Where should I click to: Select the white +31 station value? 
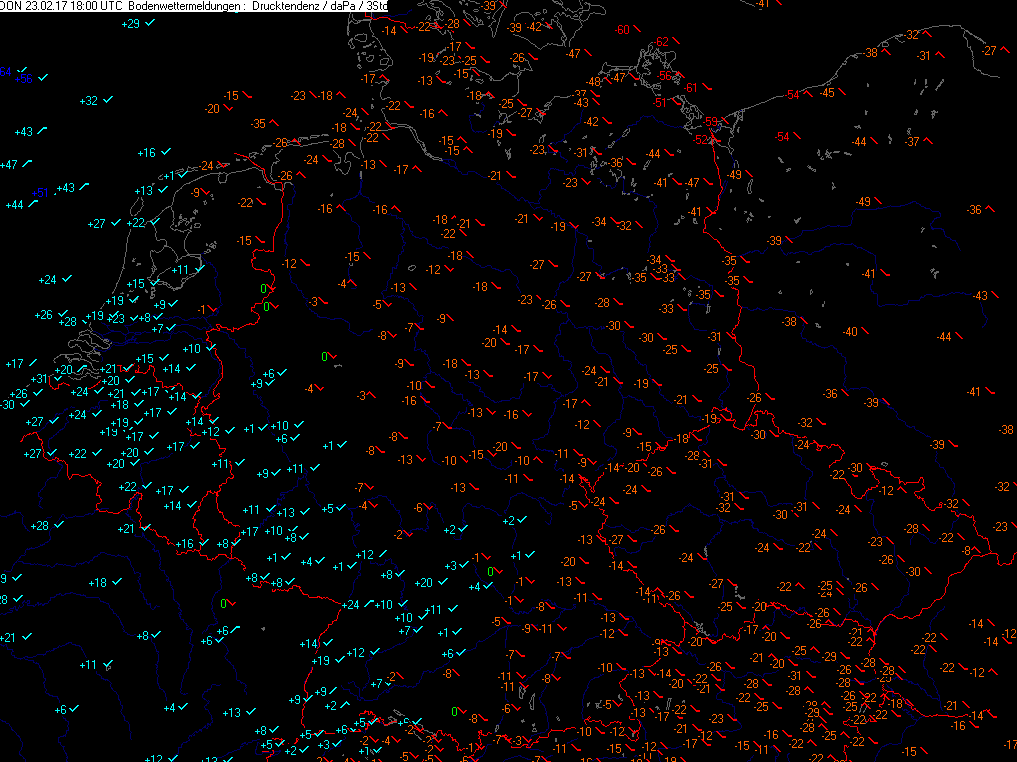(40, 378)
